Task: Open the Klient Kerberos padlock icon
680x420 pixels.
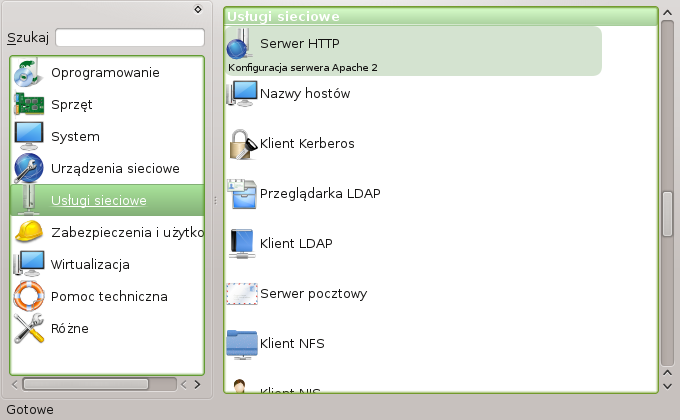Action: coord(242,144)
